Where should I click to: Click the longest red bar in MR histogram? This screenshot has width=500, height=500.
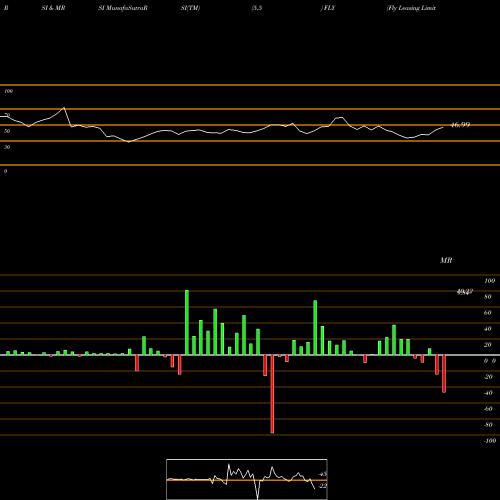(272, 394)
